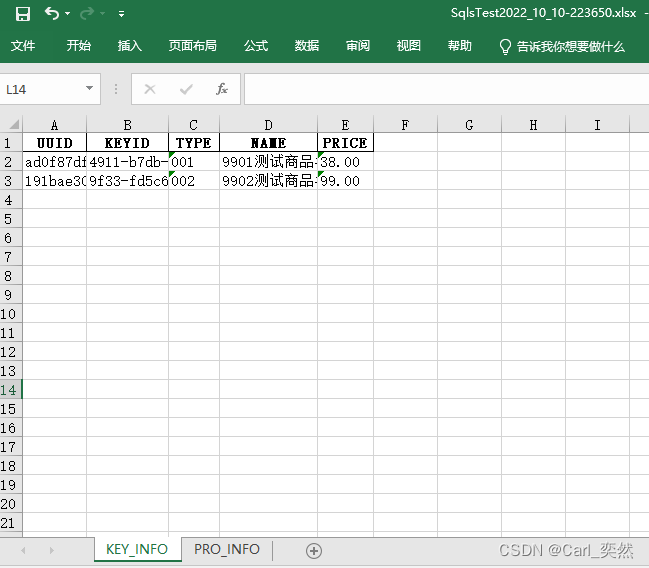
Task: Click the Cancel X formula bar icon
Action: tap(150, 89)
